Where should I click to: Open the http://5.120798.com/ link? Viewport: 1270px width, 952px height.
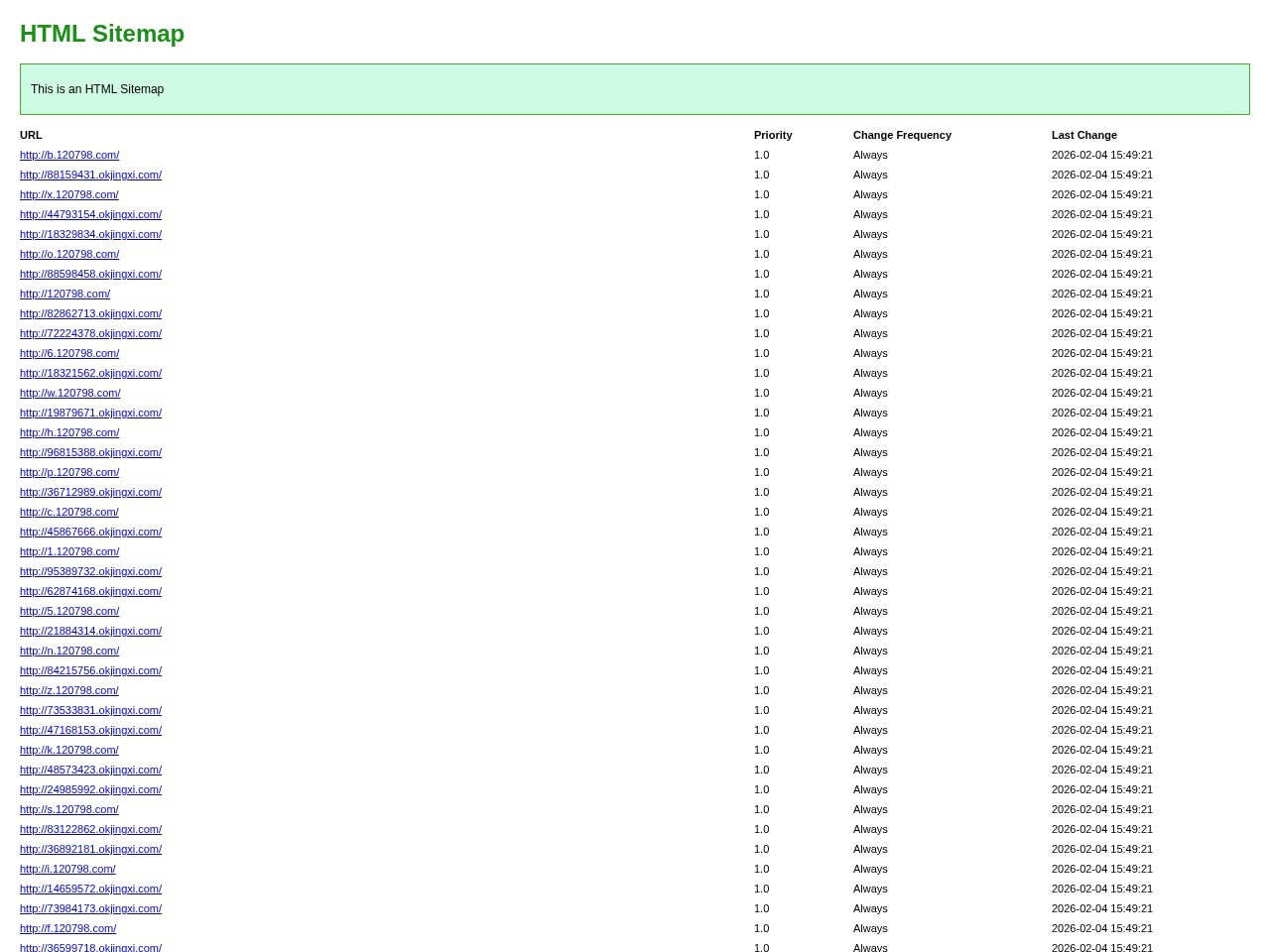pyautogui.click(x=69, y=611)
